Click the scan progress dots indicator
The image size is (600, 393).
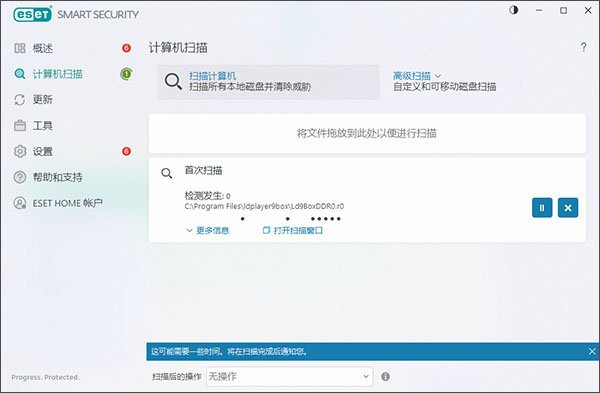click(x=291, y=219)
